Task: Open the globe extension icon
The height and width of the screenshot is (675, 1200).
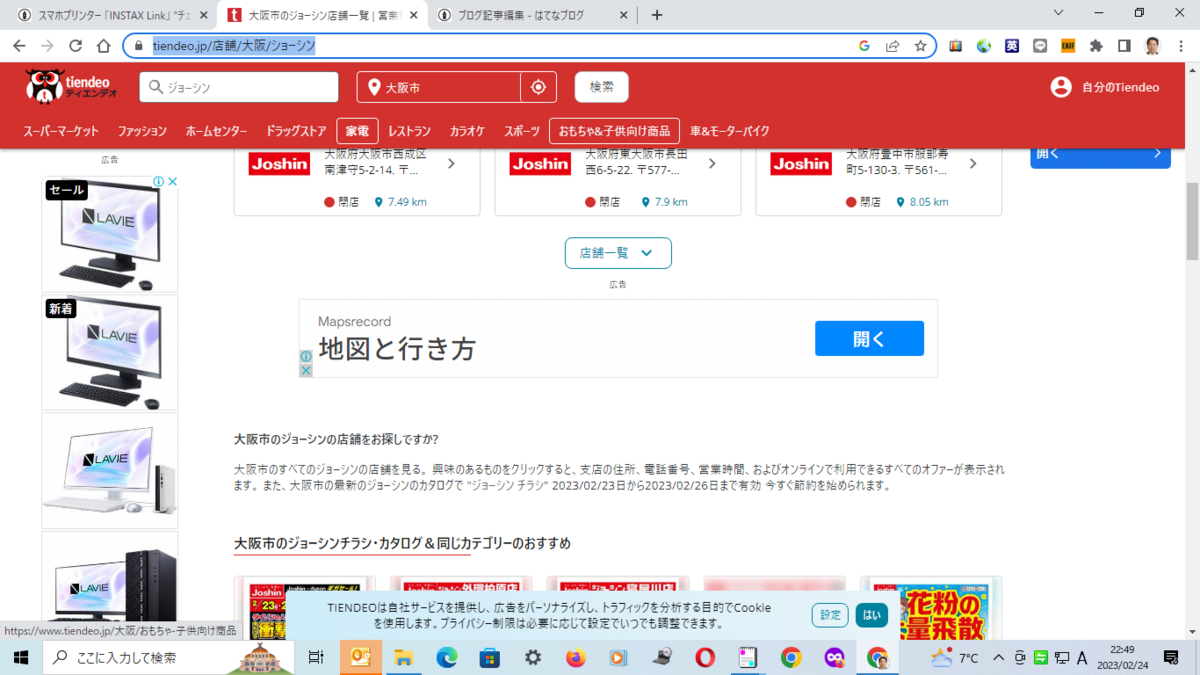Action: [984, 46]
